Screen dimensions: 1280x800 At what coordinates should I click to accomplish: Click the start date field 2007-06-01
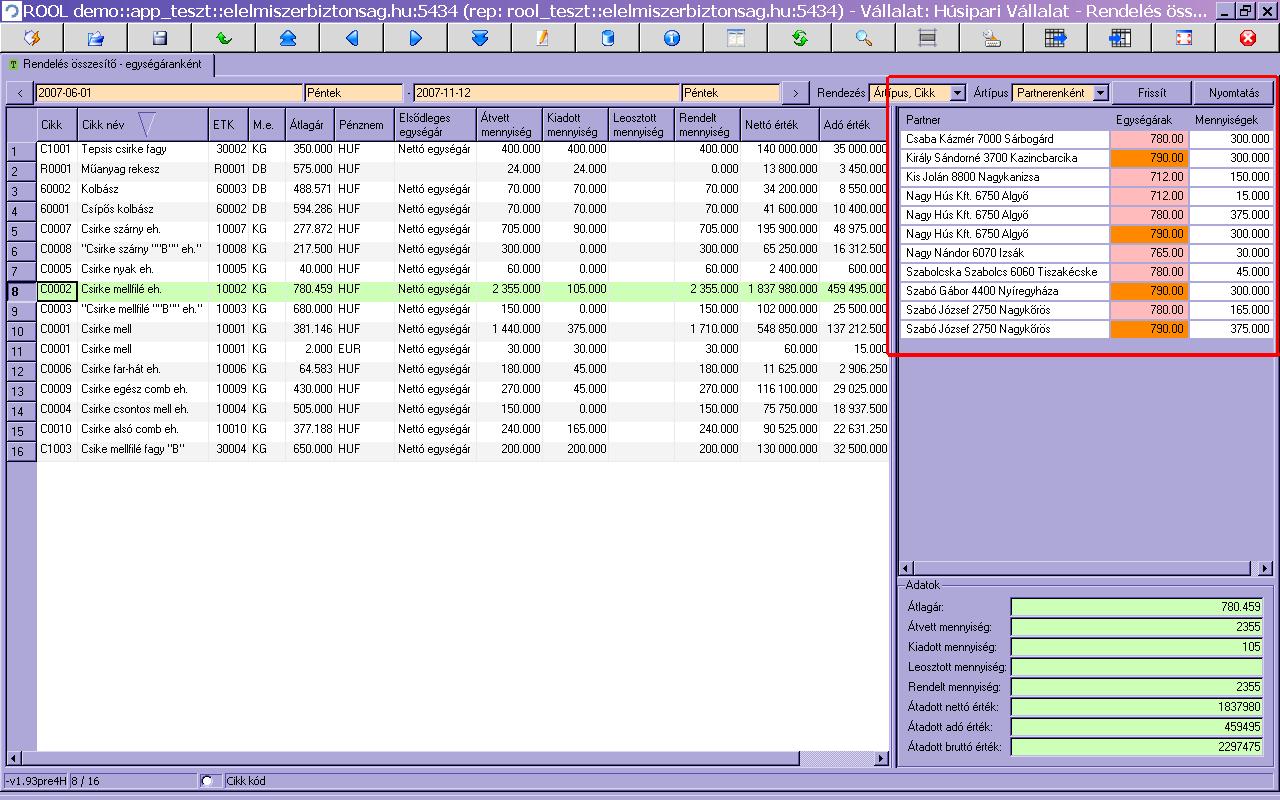pos(168,93)
